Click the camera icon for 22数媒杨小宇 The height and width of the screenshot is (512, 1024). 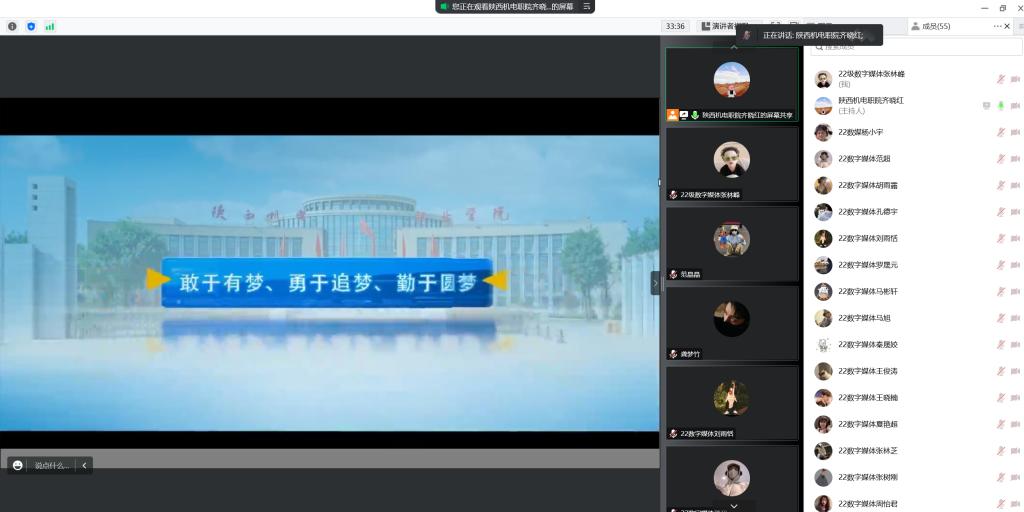point(1015,133)
